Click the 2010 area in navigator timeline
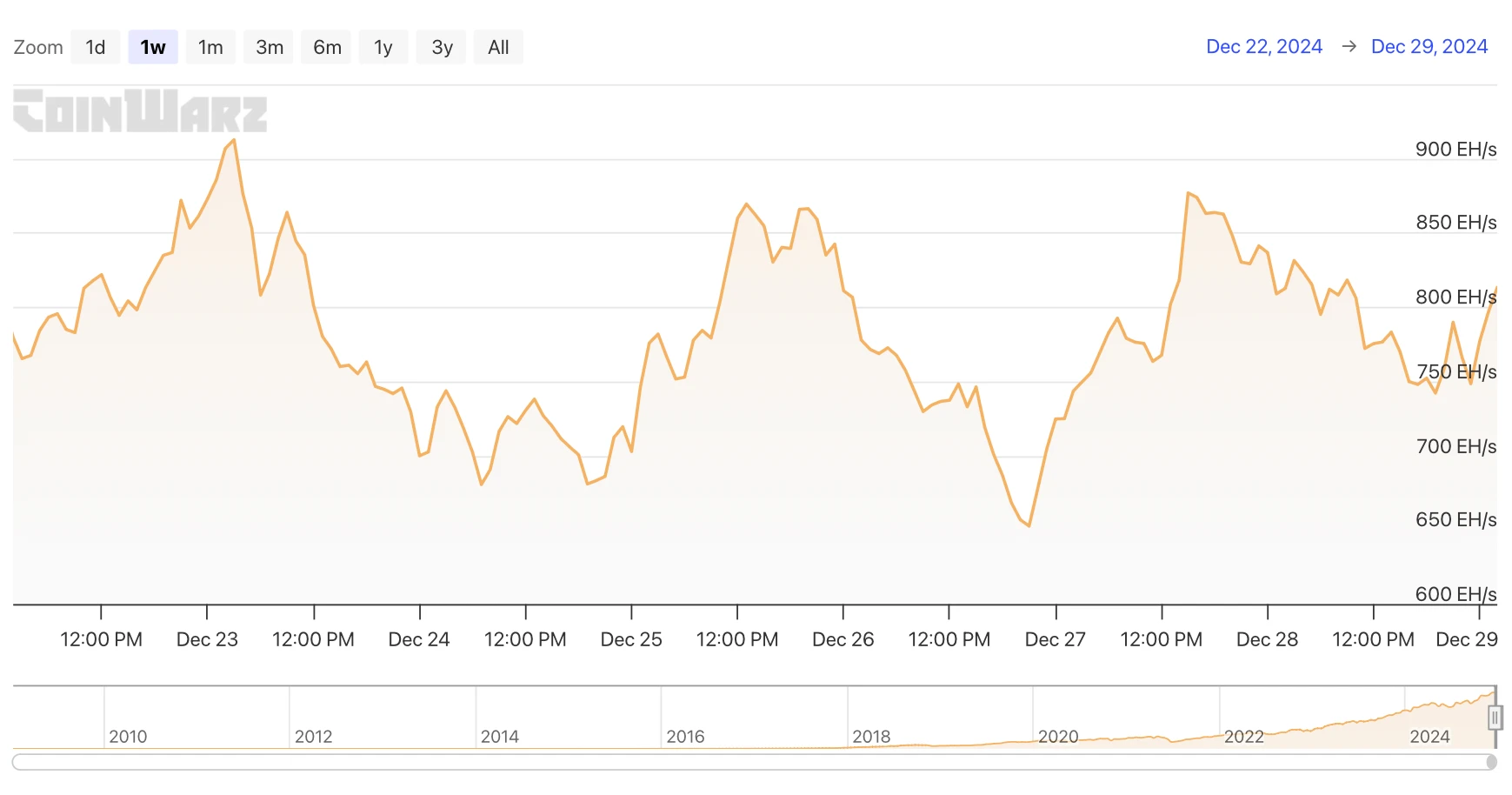 [128, 736]
